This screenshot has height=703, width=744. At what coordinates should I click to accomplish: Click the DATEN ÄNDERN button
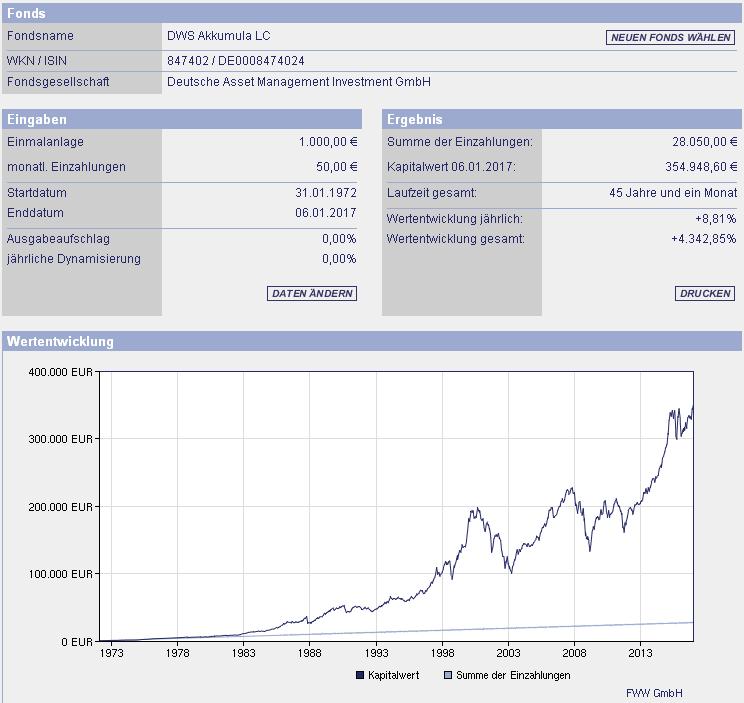point(312,294)
